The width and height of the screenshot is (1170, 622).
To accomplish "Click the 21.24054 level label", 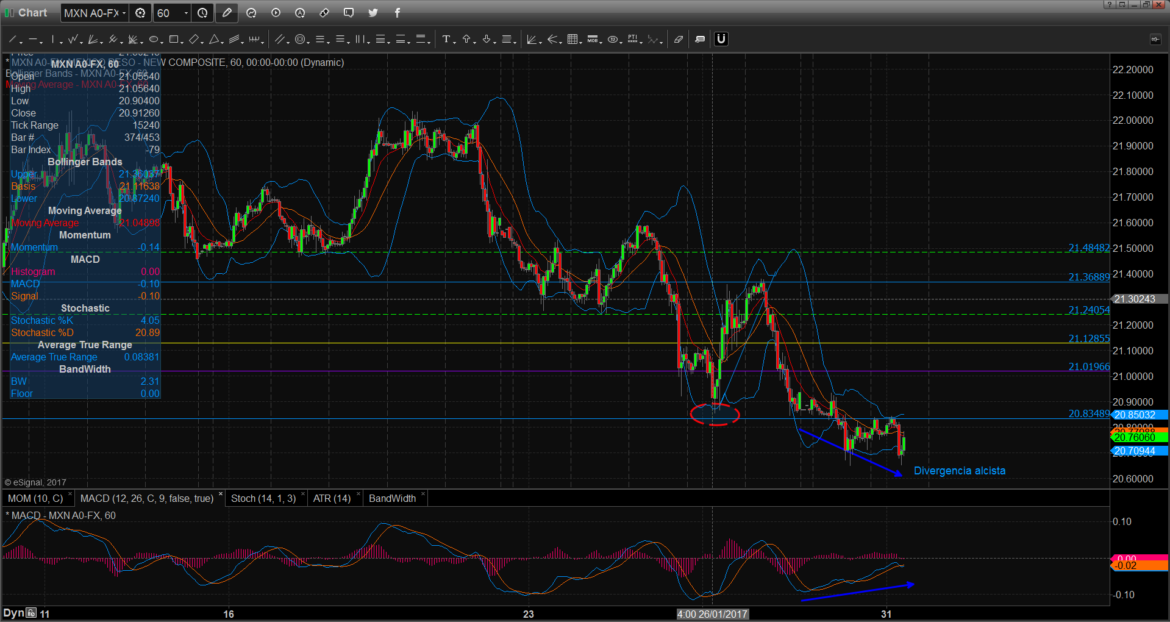I will pos(1089,310).
